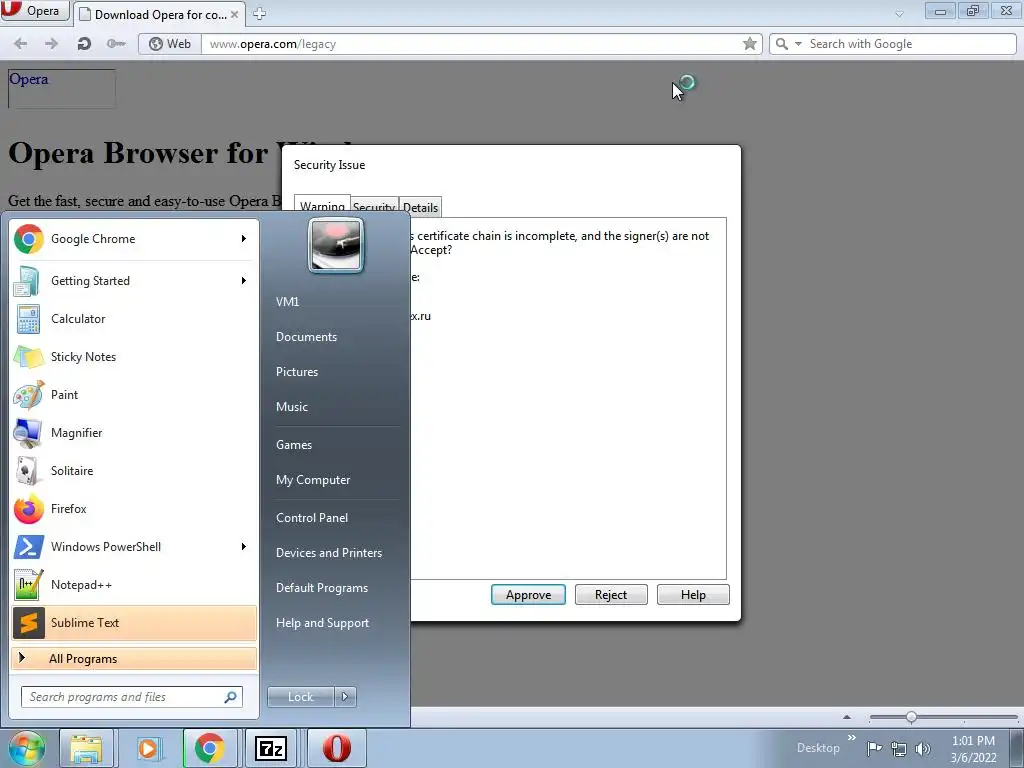Viewport: 1024px width, 768px height.
Task: Switch to the Security tab
Action: [x=374, y=207]
